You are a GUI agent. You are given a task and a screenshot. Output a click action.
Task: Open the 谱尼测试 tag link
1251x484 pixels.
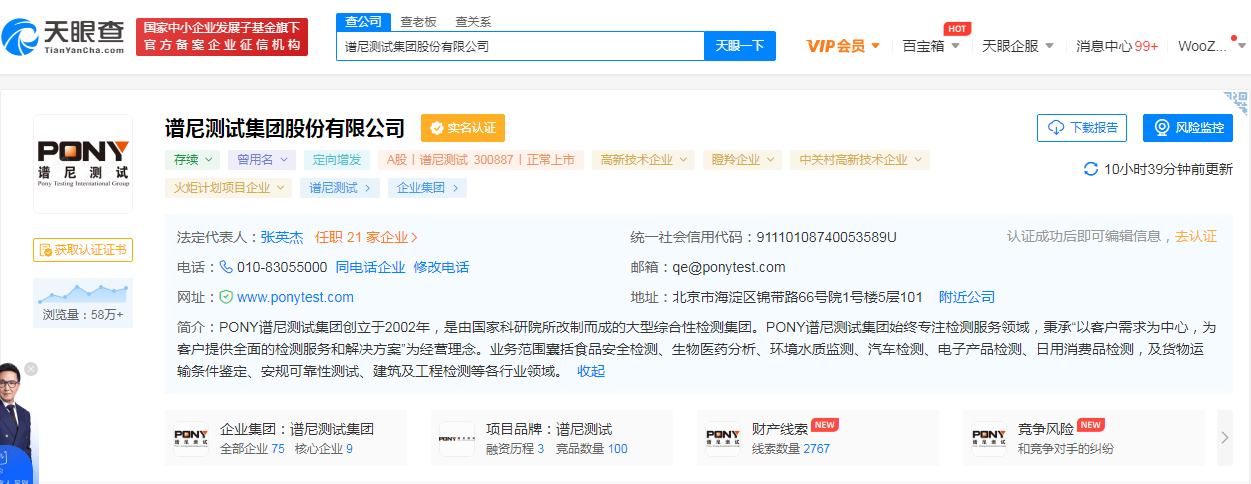click(x=340, y=187)
